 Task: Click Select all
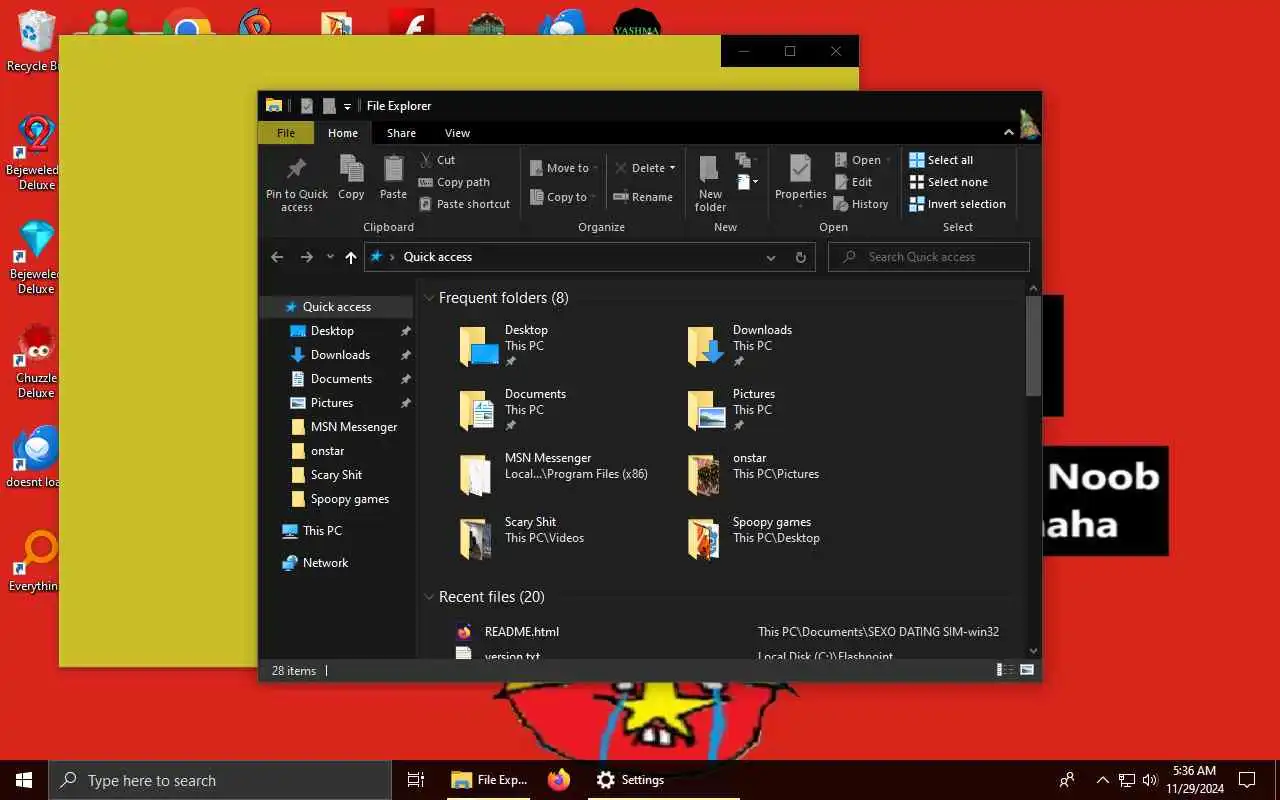pos(941,160)
